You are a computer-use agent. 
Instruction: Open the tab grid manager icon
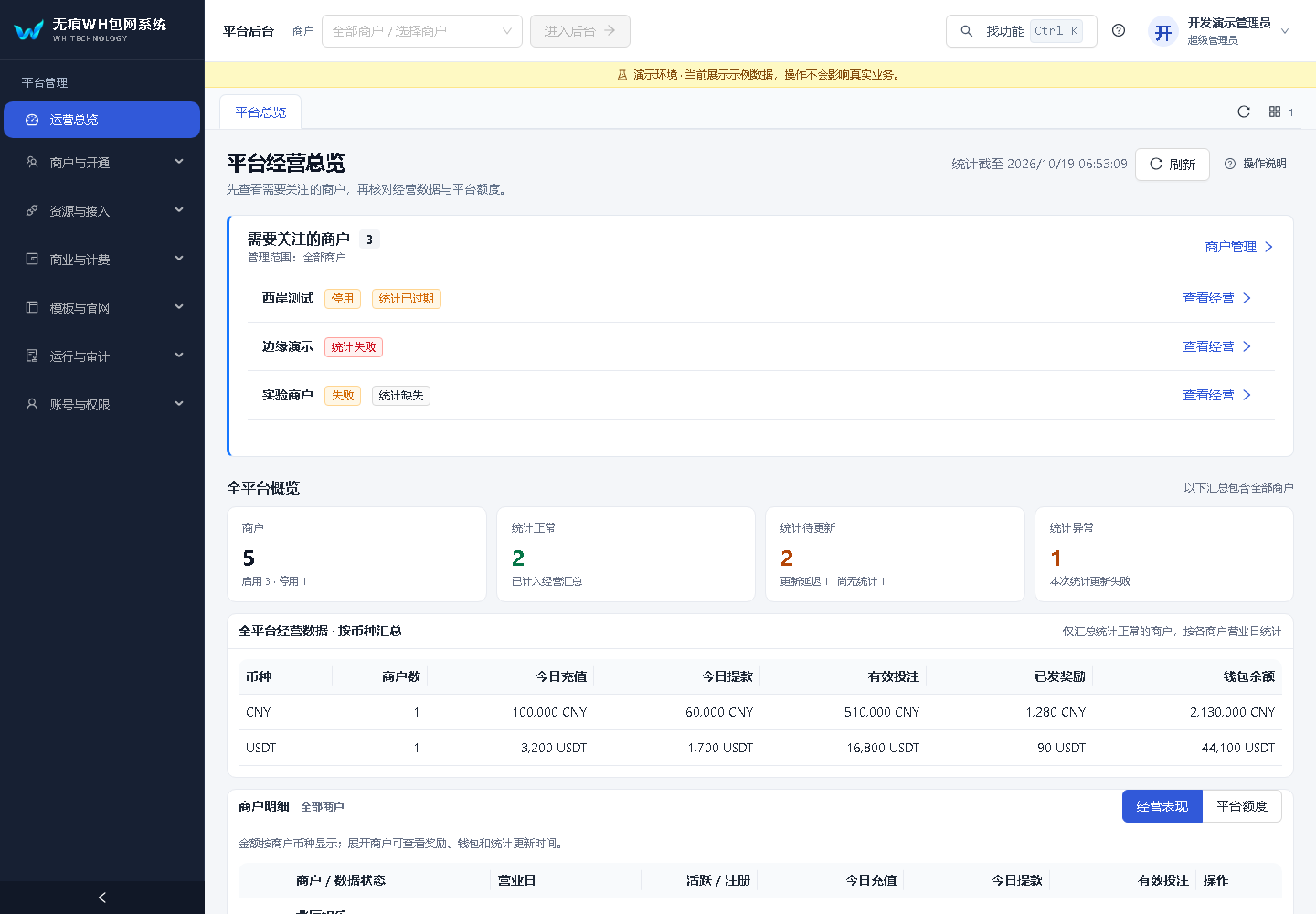click(1275, 112)
